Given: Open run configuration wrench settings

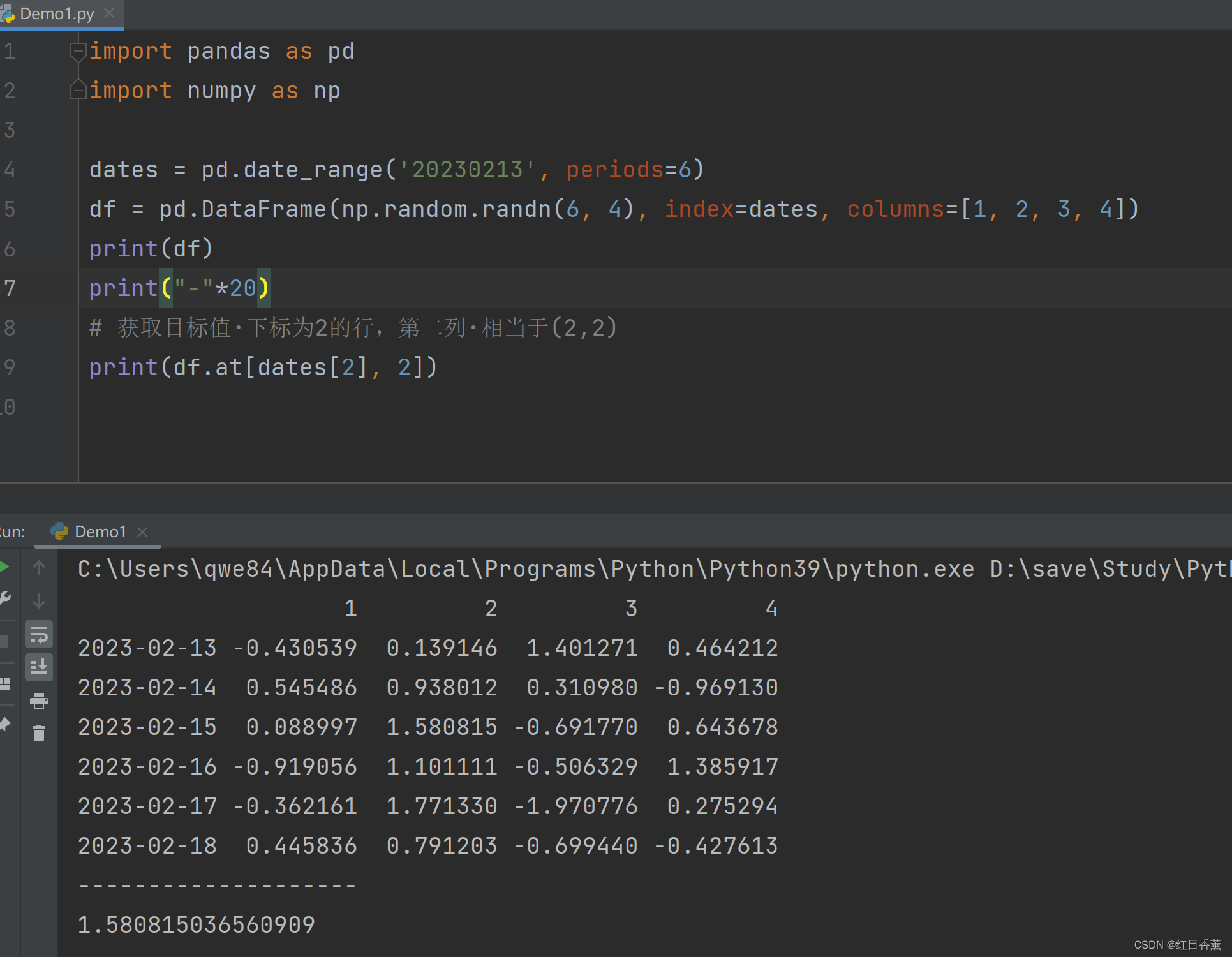Looking at the screenshot, I should (4, 598).
